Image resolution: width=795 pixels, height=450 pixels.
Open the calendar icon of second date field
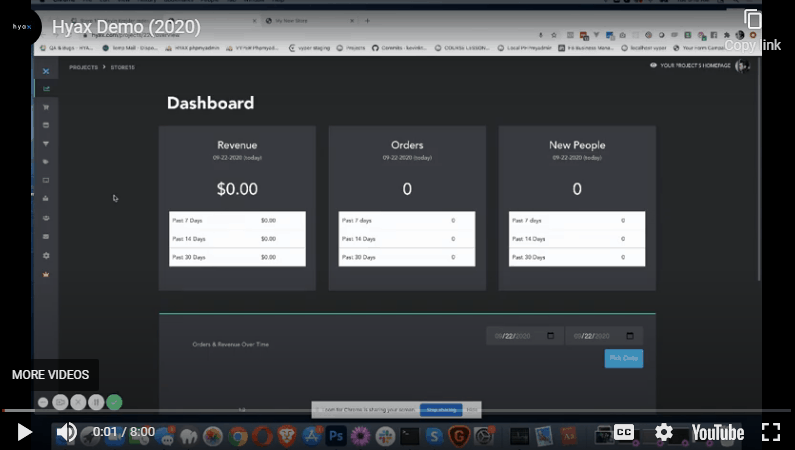(x=630, y=335)
